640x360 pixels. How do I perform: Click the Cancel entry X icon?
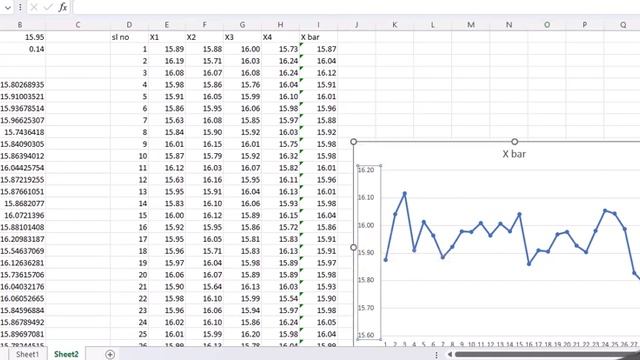pos(34,7)
